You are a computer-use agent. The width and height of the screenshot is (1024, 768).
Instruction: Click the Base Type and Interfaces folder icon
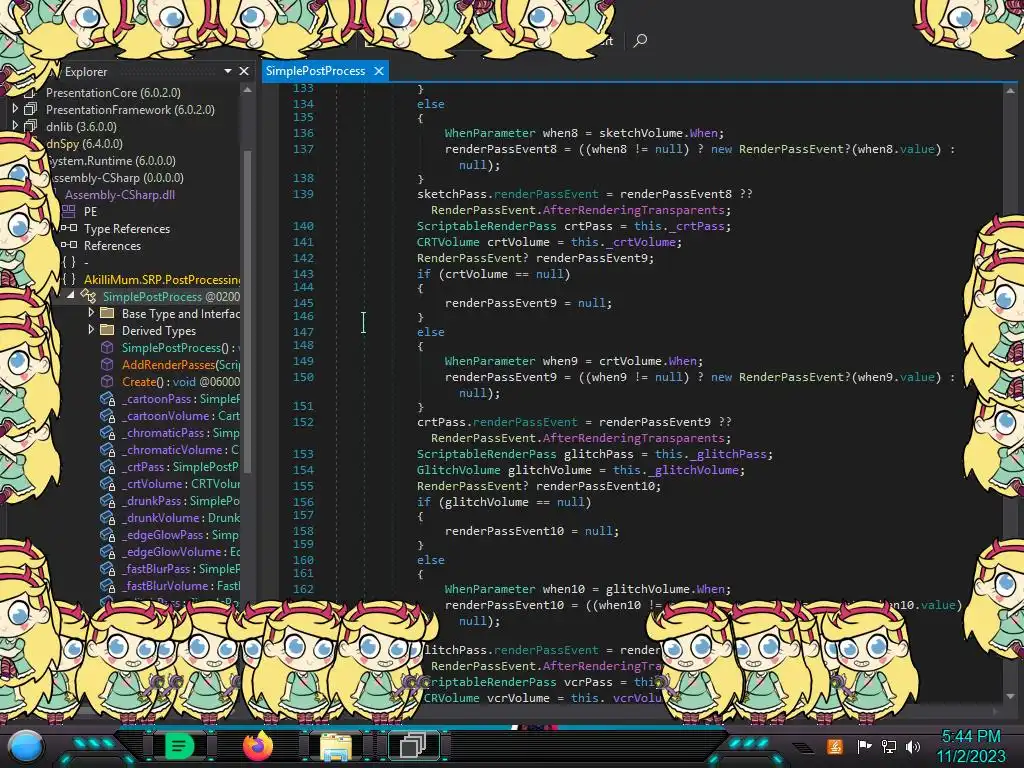click(x=107, y=313)
